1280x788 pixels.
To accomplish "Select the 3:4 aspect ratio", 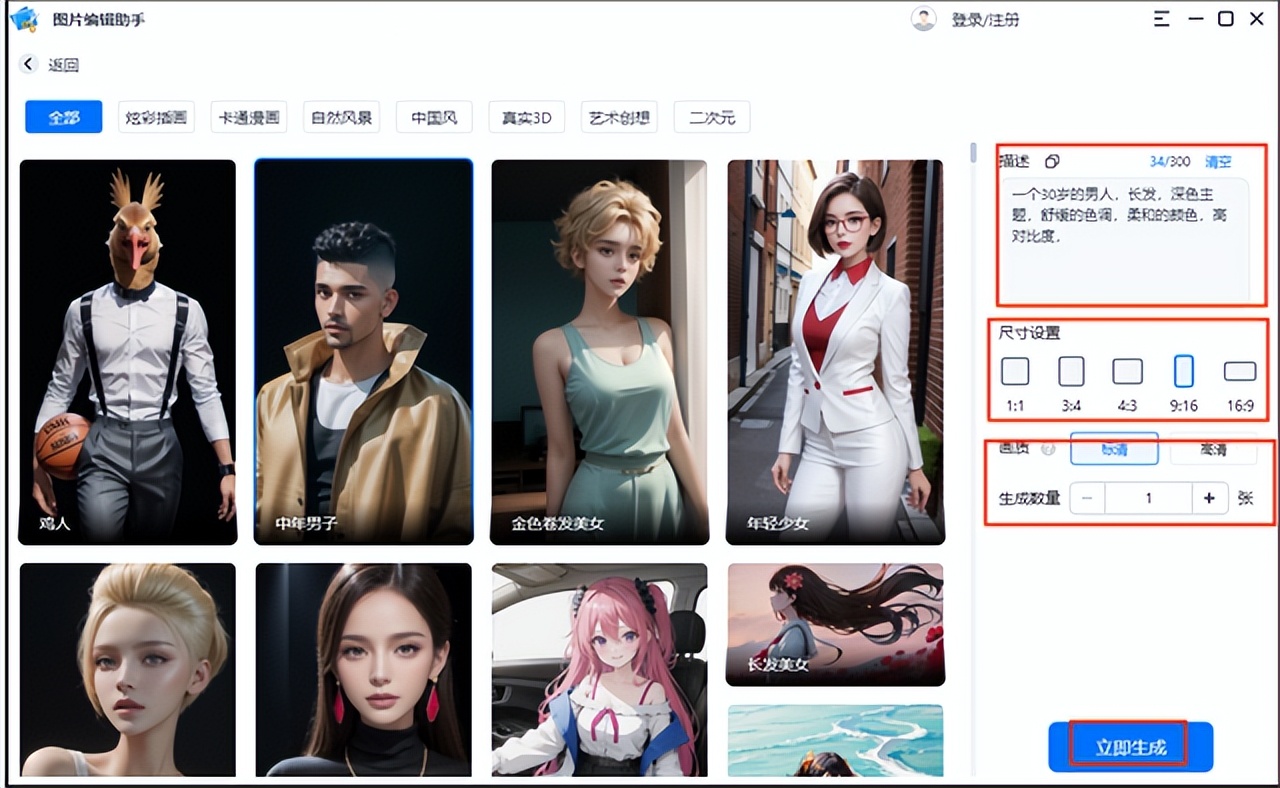I will (1071, 371).
